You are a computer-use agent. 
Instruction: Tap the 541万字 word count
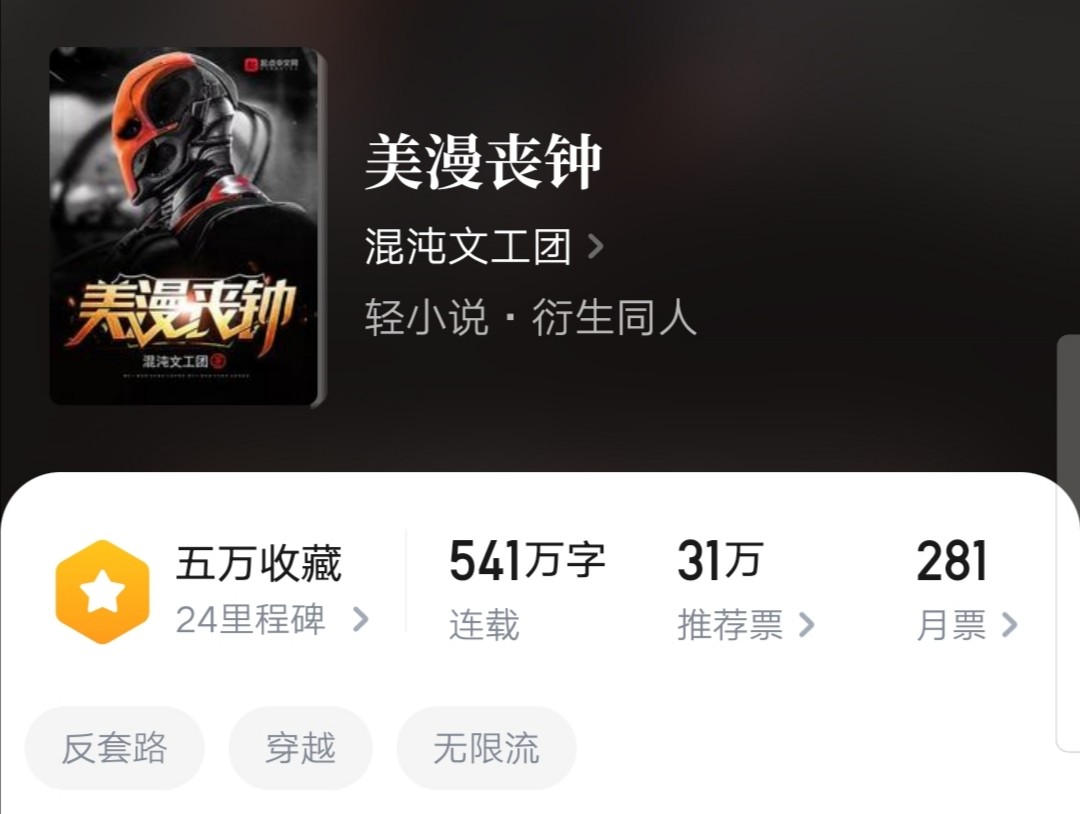click(528, 561)
